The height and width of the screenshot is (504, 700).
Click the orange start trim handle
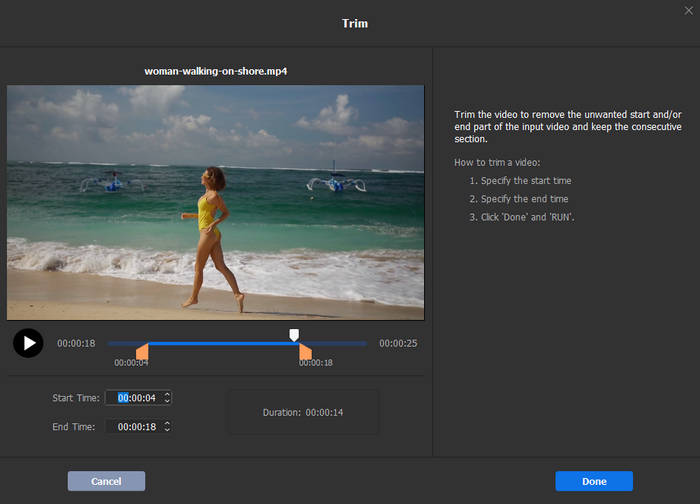click(142, 351)
